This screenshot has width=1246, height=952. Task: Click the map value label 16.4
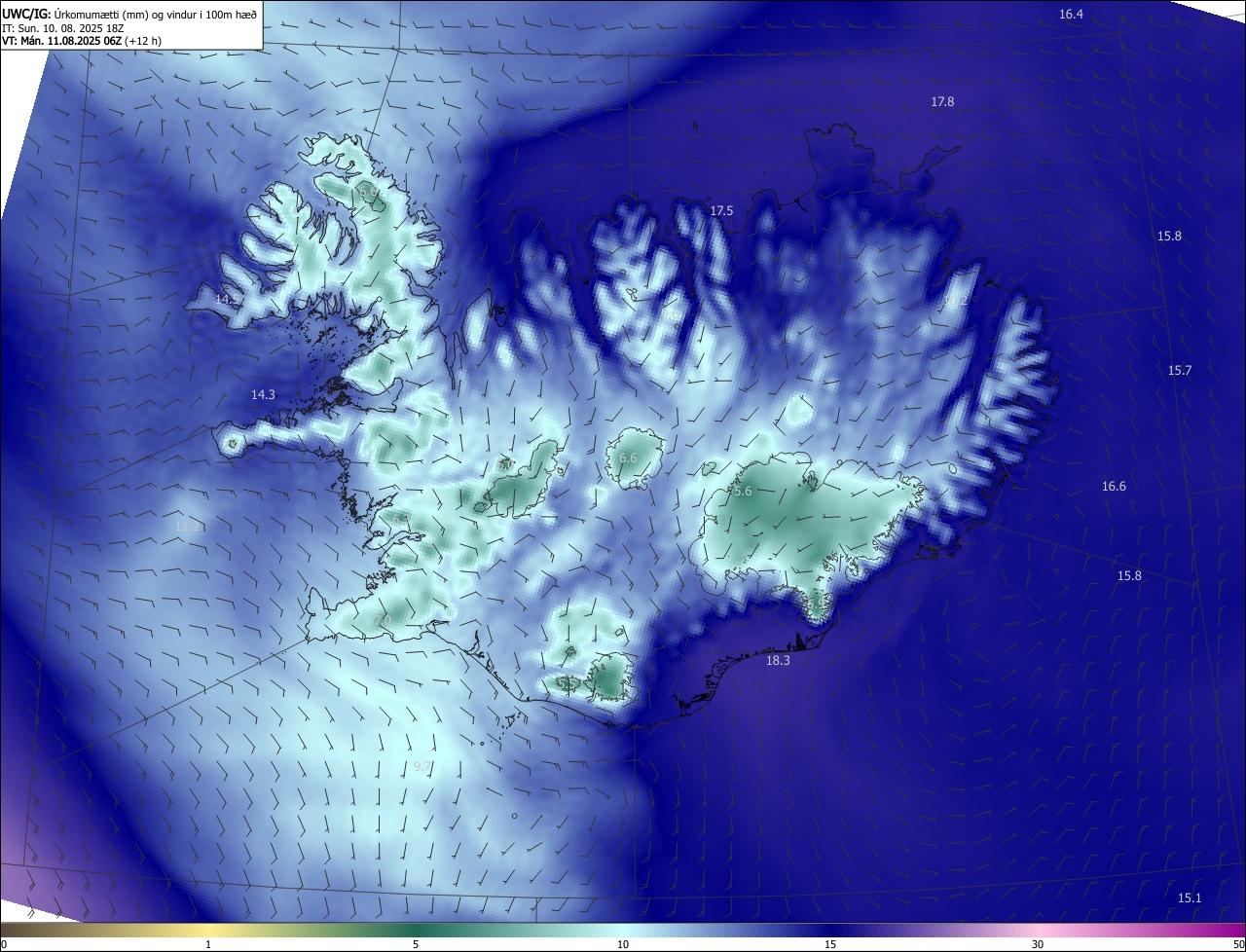coord(1071,14)
